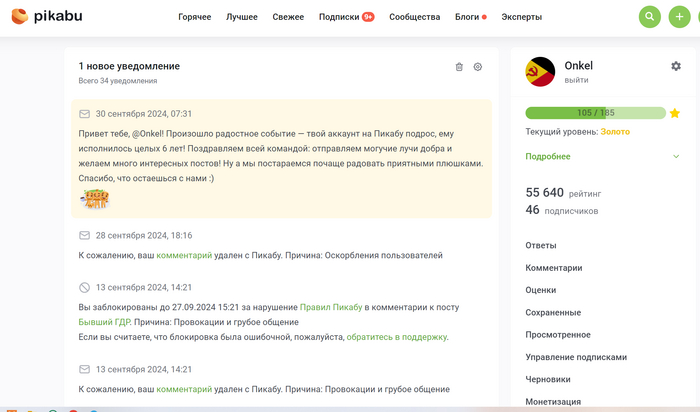
Task: Delete notifications with the trash icon
Action: pos(459,67)
